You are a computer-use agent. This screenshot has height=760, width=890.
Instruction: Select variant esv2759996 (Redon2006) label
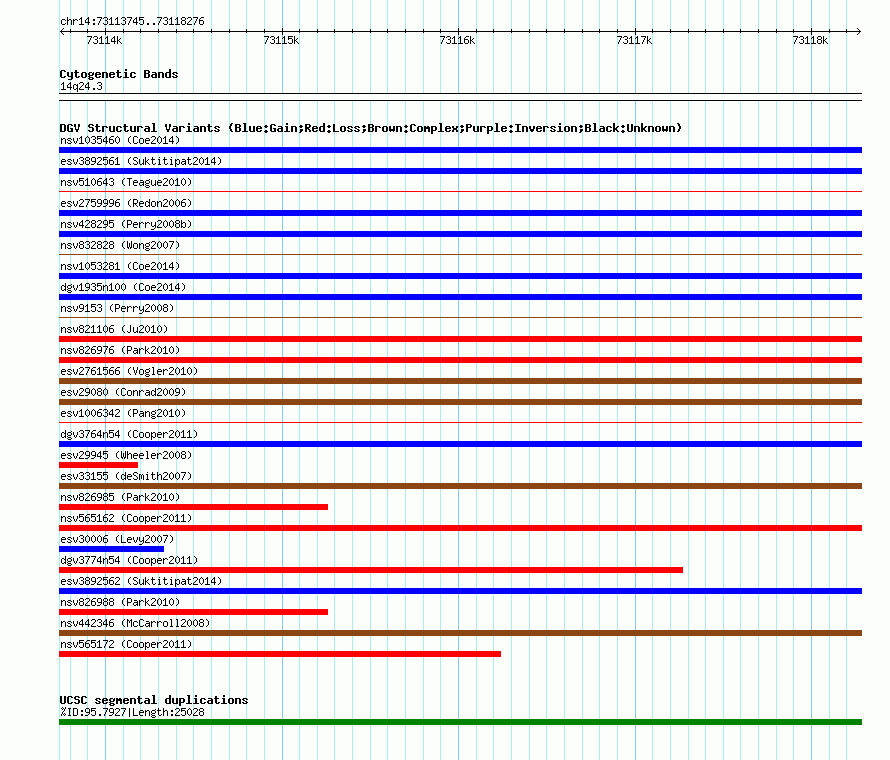(126, 203)
